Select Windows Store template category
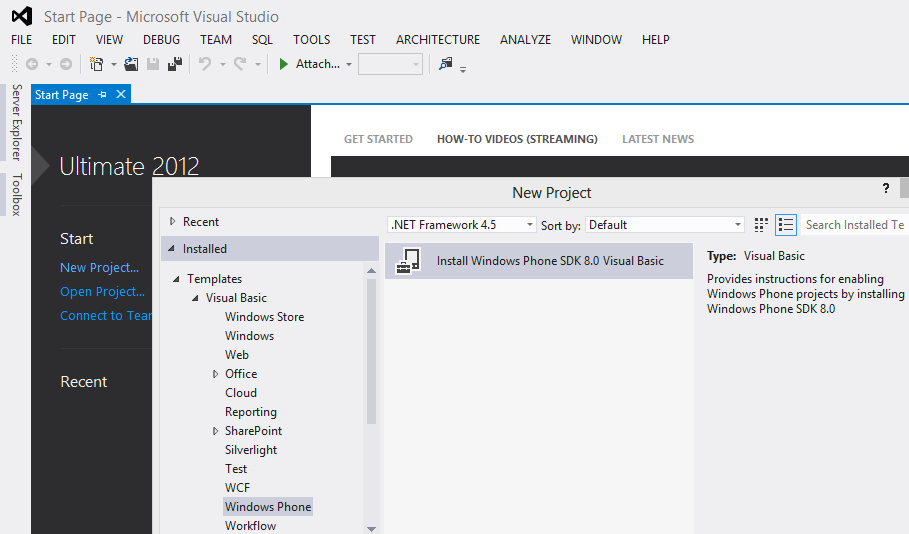 pos(265,317)
